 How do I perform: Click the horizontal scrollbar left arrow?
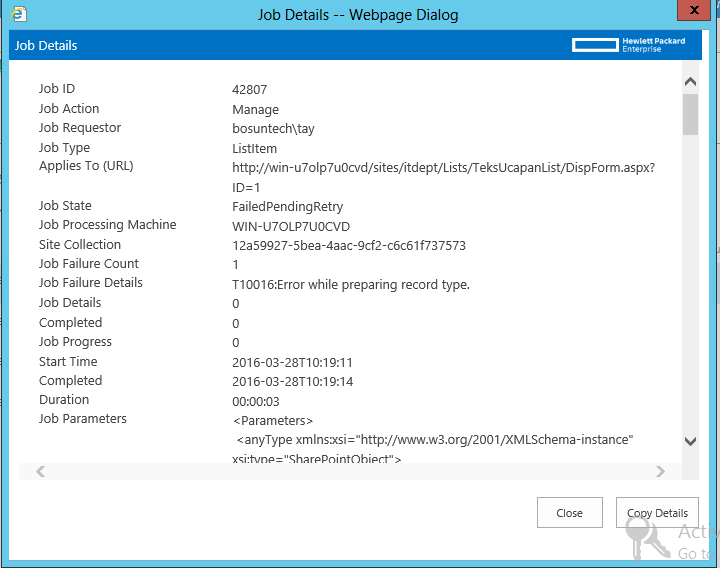[x=40, y=472]
